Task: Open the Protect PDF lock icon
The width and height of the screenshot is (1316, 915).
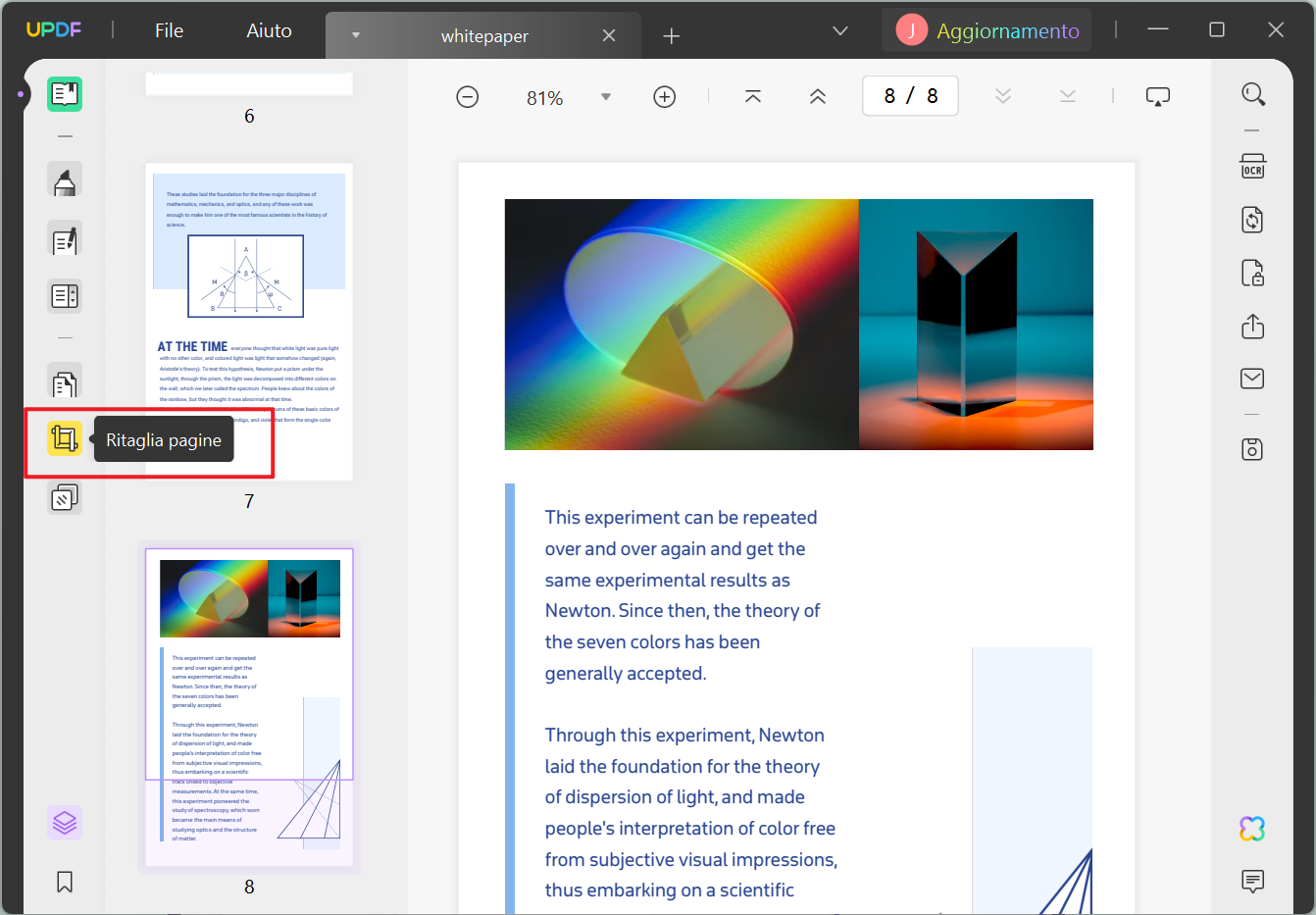Action: click(x=1253, y=273)
